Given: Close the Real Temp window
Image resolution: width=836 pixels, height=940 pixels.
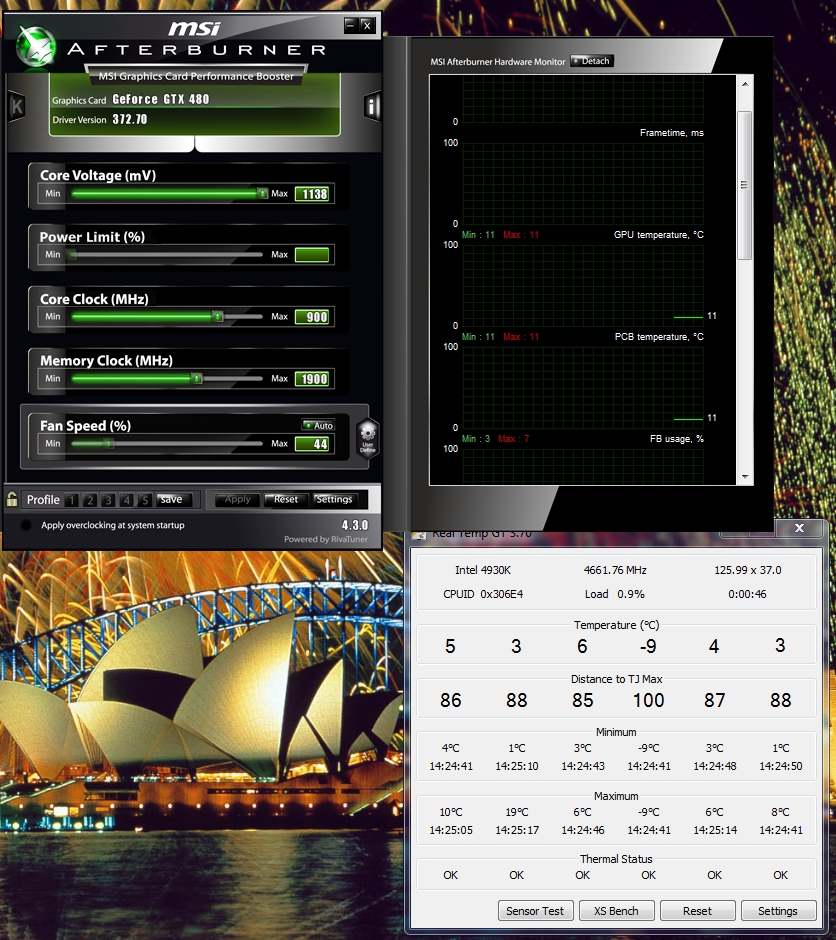Looking at the screenshot, I should coord(799,528).
